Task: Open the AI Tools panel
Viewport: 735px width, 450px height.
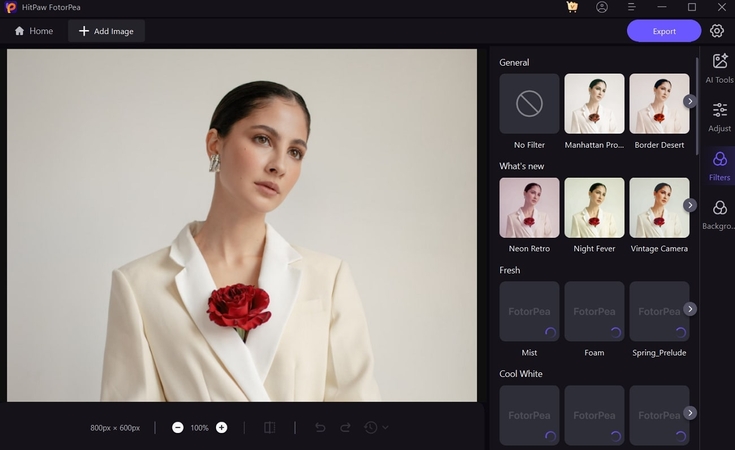Action: (719, 67)
